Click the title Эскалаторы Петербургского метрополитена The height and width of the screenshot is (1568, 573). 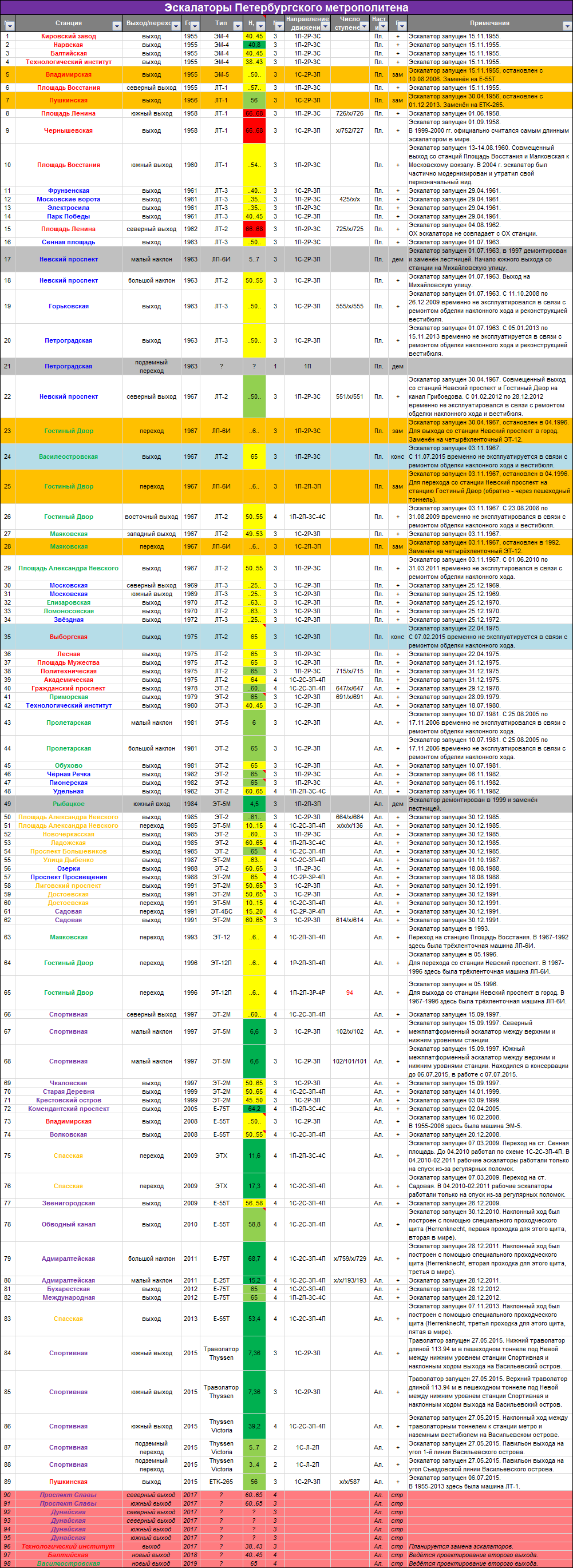point(286,7)
